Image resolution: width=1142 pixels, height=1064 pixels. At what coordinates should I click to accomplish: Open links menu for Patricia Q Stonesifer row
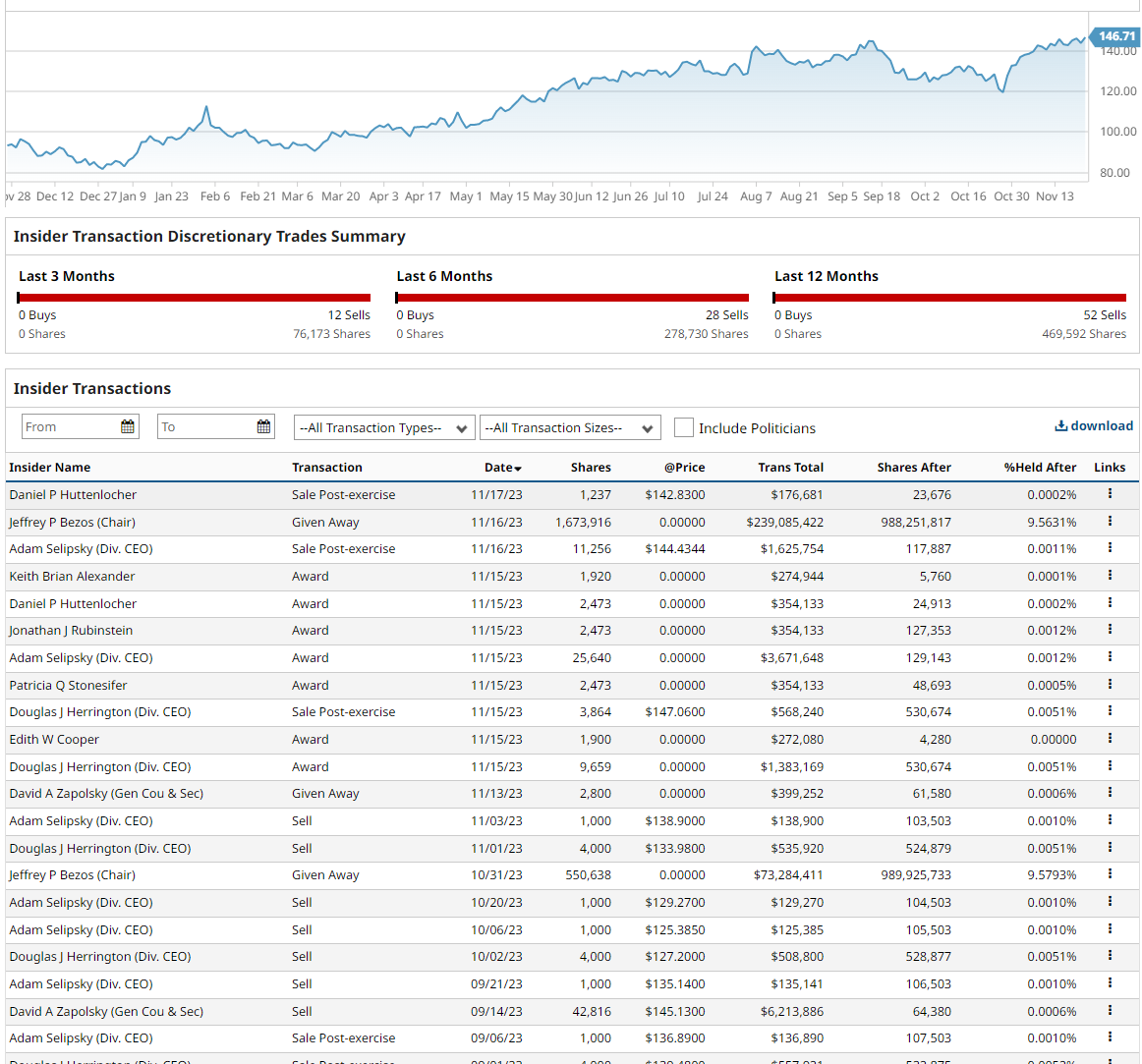(1110, 685)
